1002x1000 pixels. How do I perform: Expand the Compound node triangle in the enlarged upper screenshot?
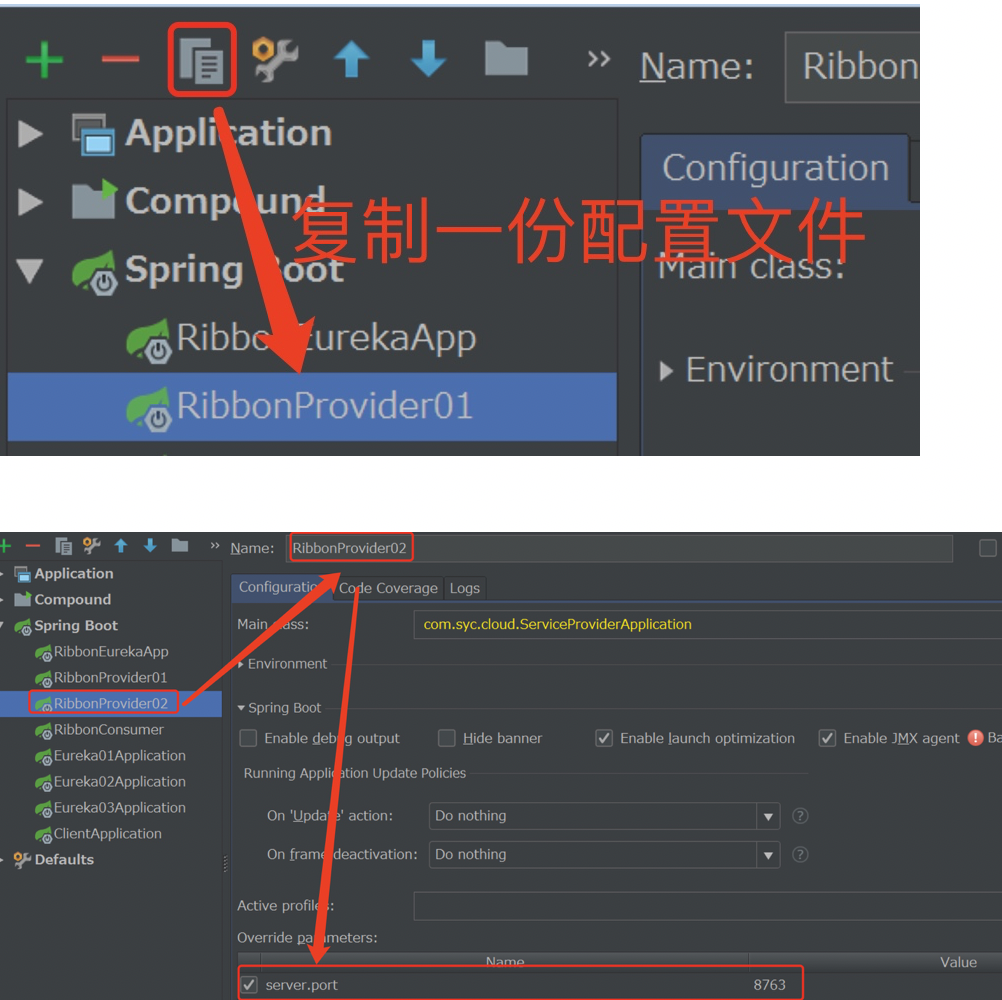tap(30, 202)
